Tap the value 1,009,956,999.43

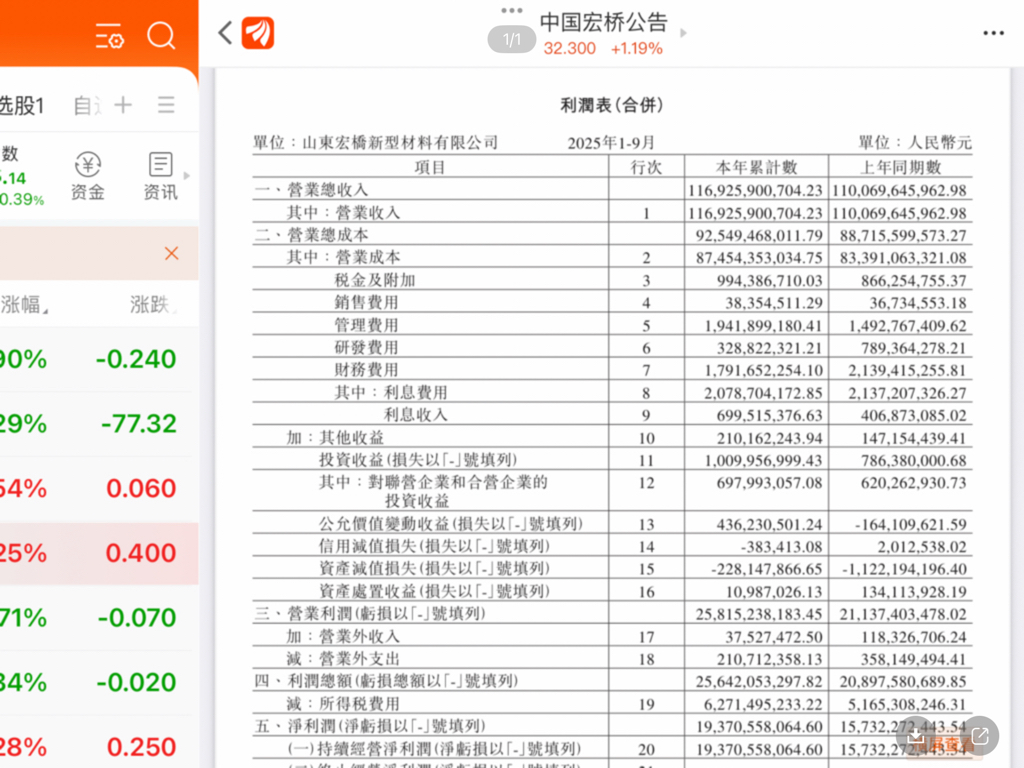point(763,460)
